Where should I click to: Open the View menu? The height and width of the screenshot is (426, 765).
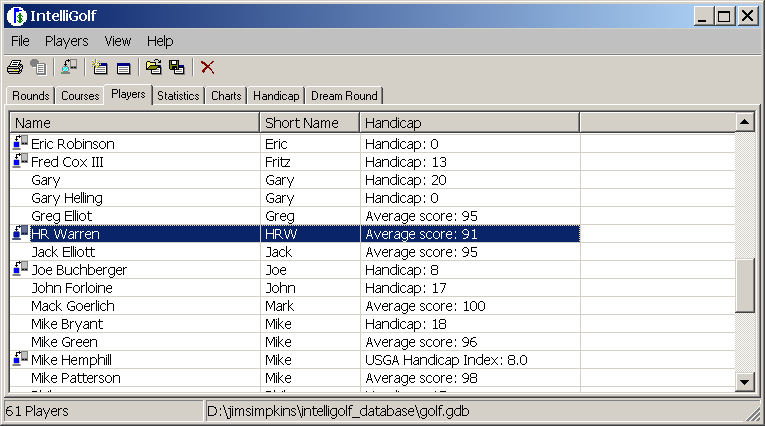coord(118,41)
